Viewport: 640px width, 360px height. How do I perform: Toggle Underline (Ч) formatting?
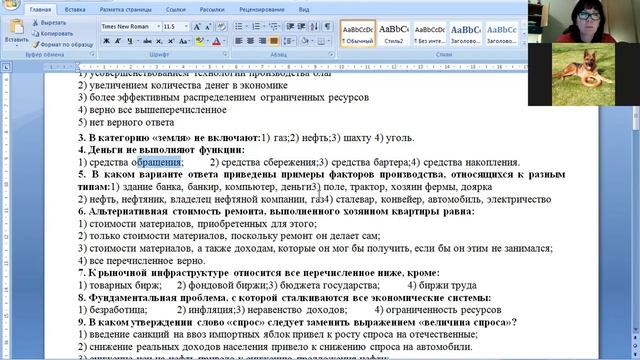pos(129,41)
